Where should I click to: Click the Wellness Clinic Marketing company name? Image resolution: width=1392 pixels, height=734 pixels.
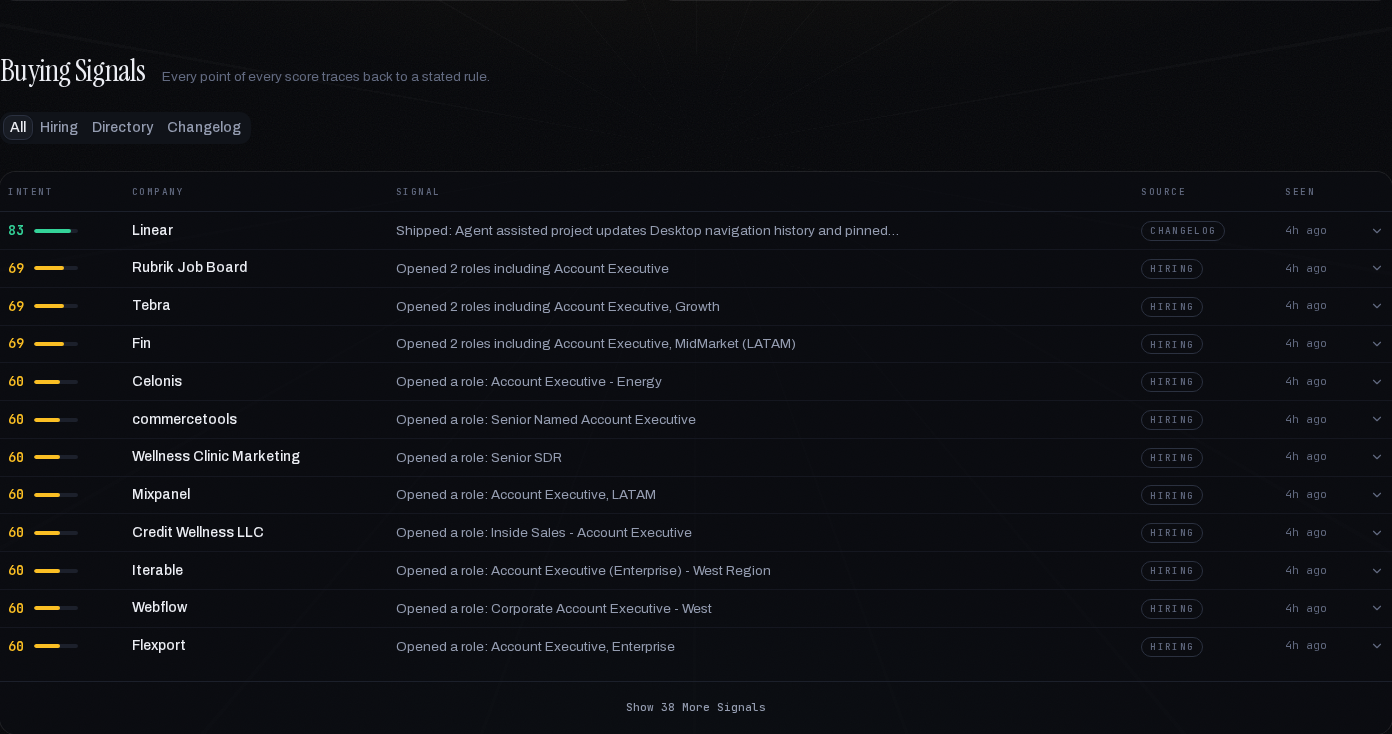pos(216,456)
